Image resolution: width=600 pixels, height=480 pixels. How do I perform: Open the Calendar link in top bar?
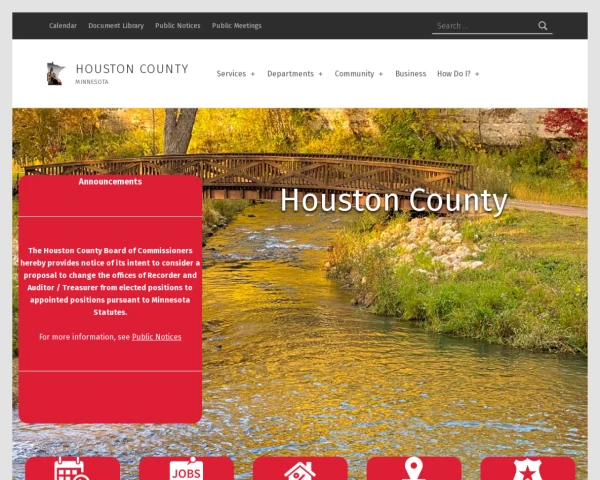click(x=63, y=26)
